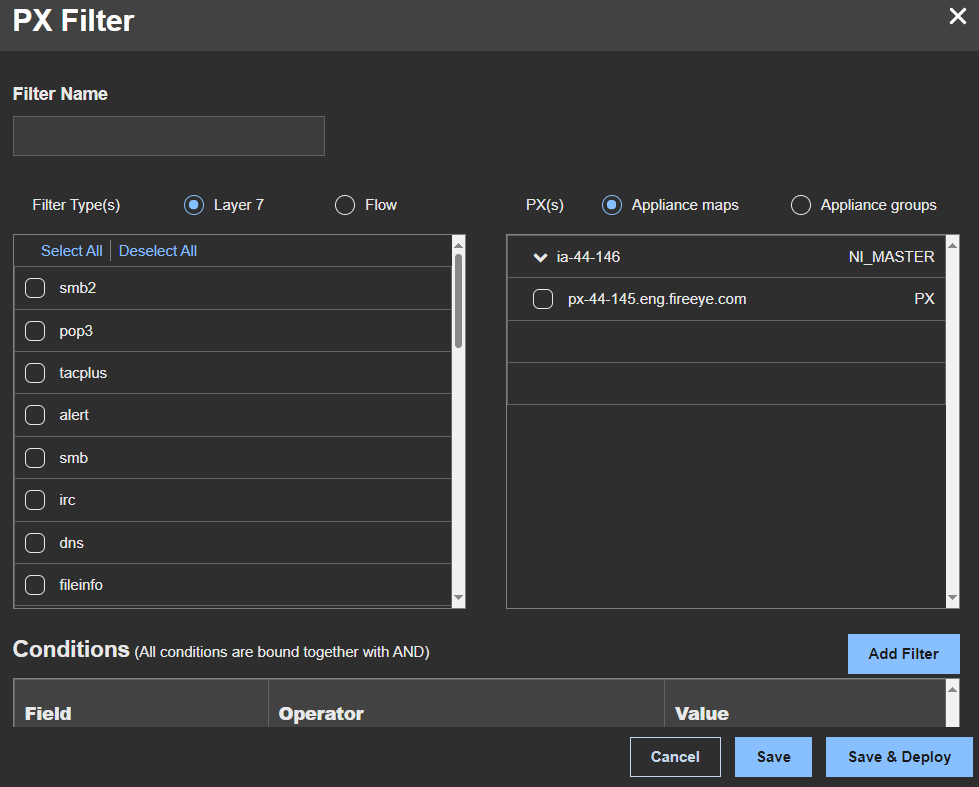
Task: Close the PX Filter dialog
Action: tap(957, 16)
